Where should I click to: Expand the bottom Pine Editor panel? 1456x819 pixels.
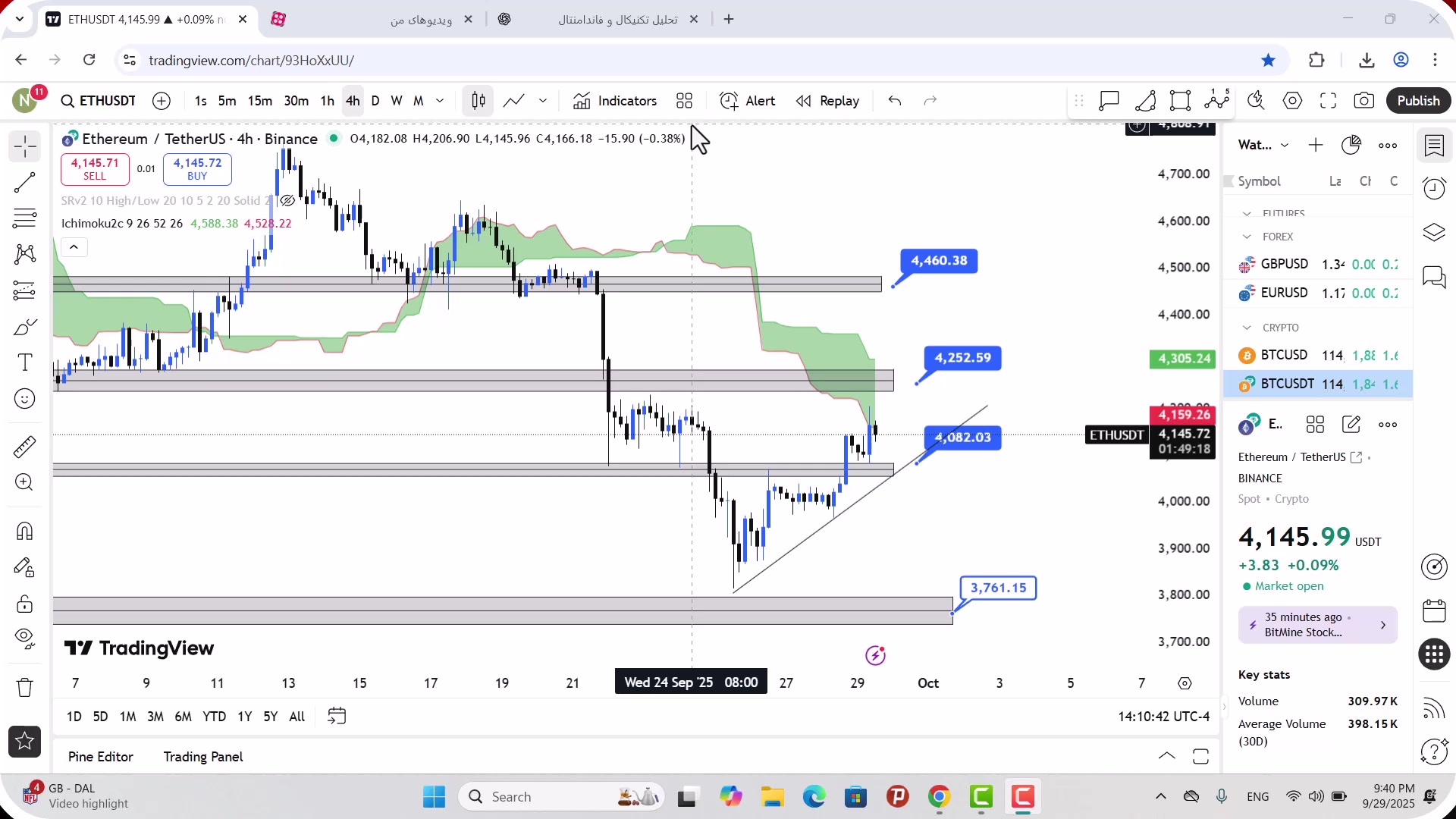coord(1167,756)
